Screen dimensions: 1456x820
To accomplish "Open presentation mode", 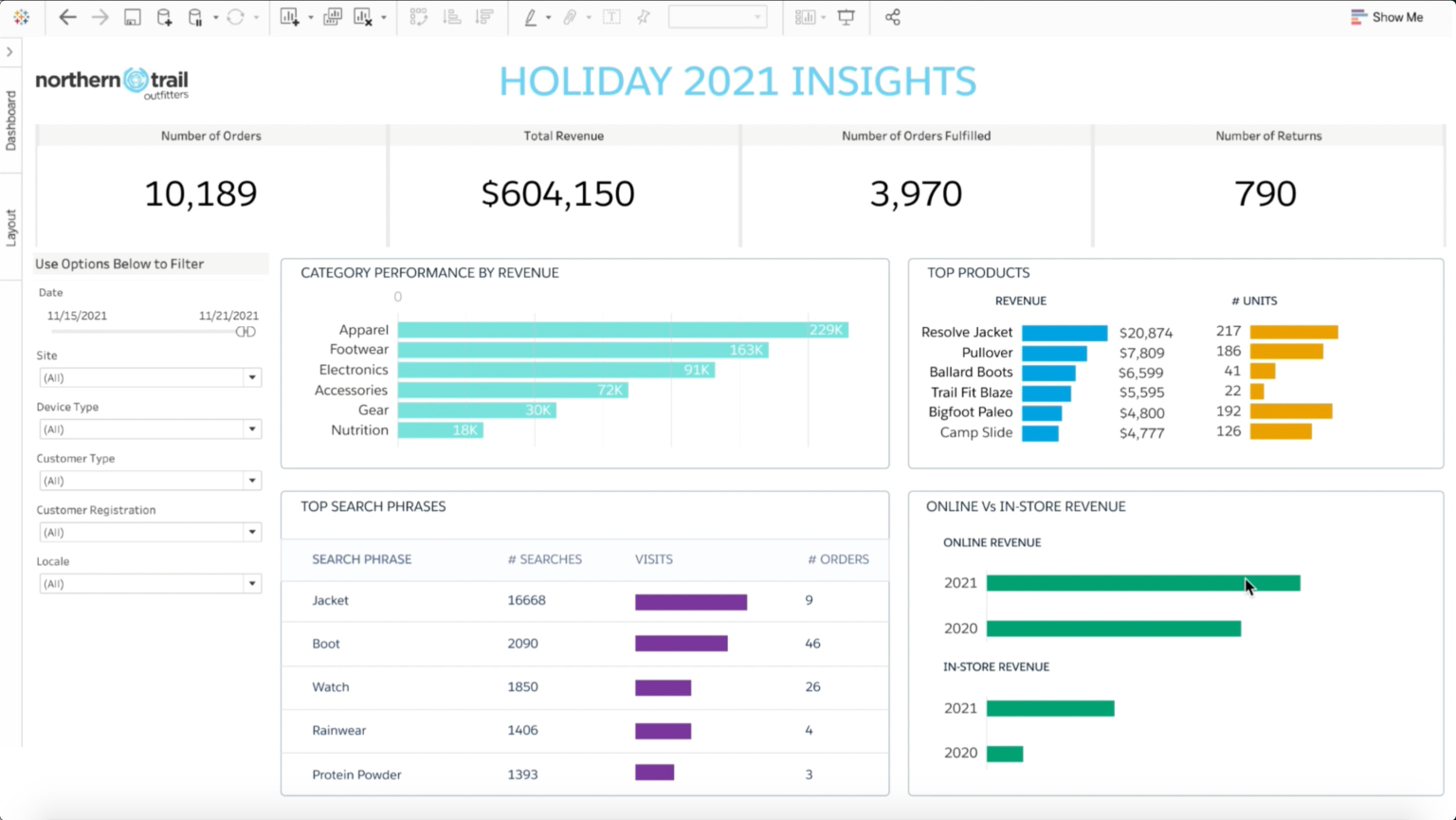I will tap(846, 17).
